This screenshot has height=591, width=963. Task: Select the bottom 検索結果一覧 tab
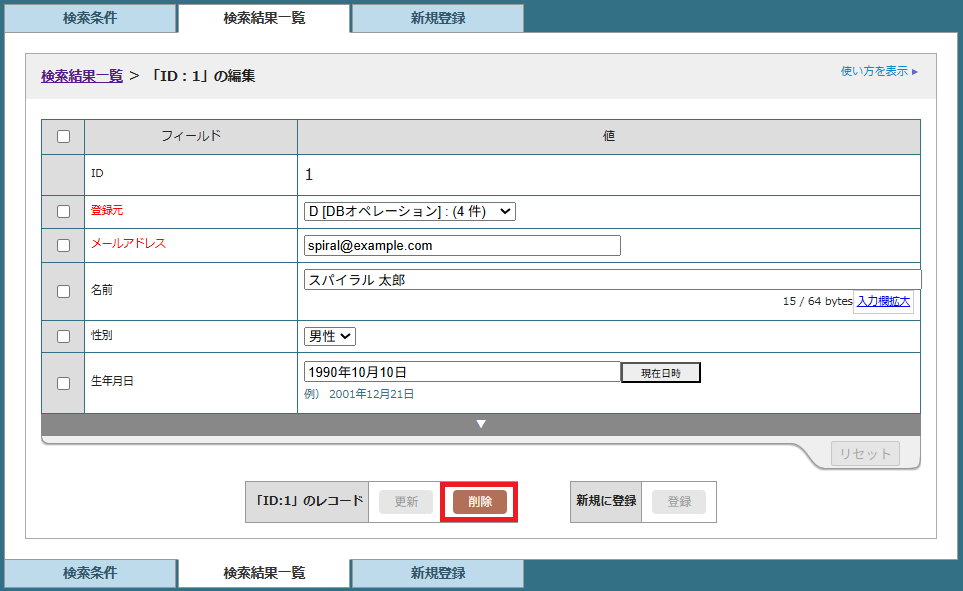(264, 572)
